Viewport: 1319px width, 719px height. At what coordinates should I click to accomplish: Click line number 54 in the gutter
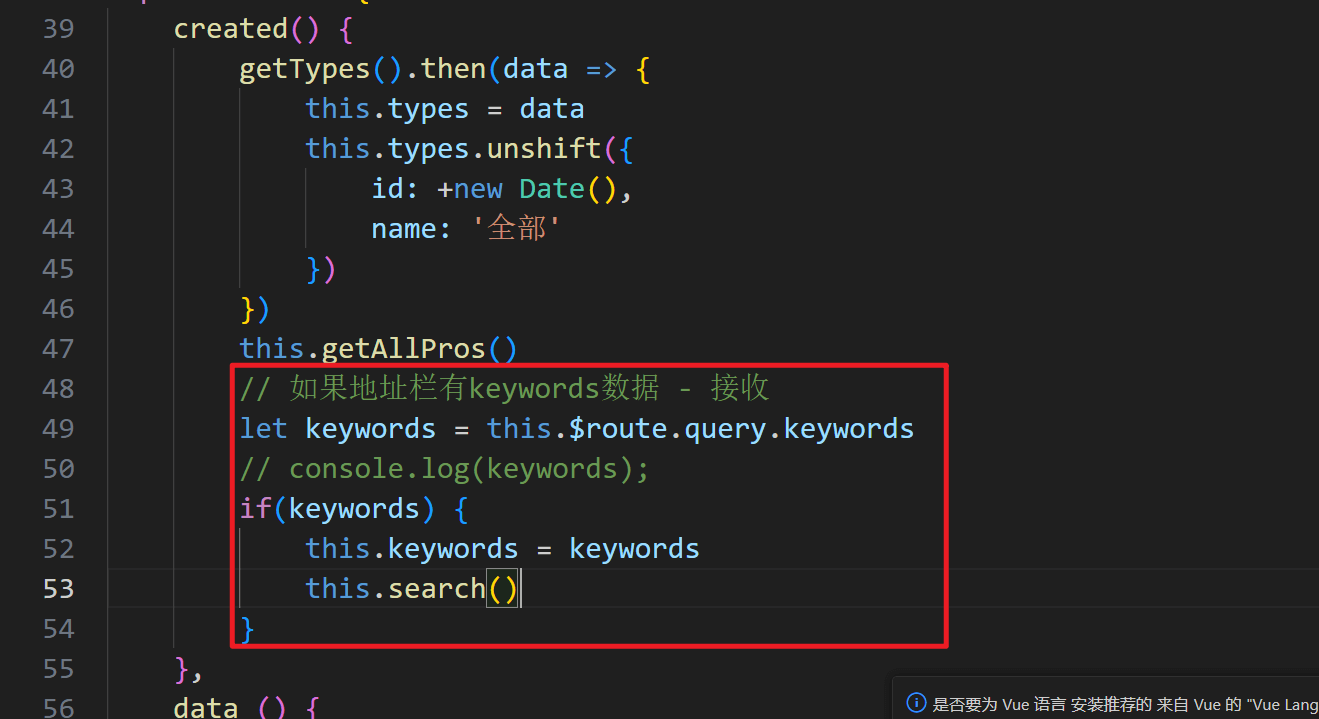(58, 629)
